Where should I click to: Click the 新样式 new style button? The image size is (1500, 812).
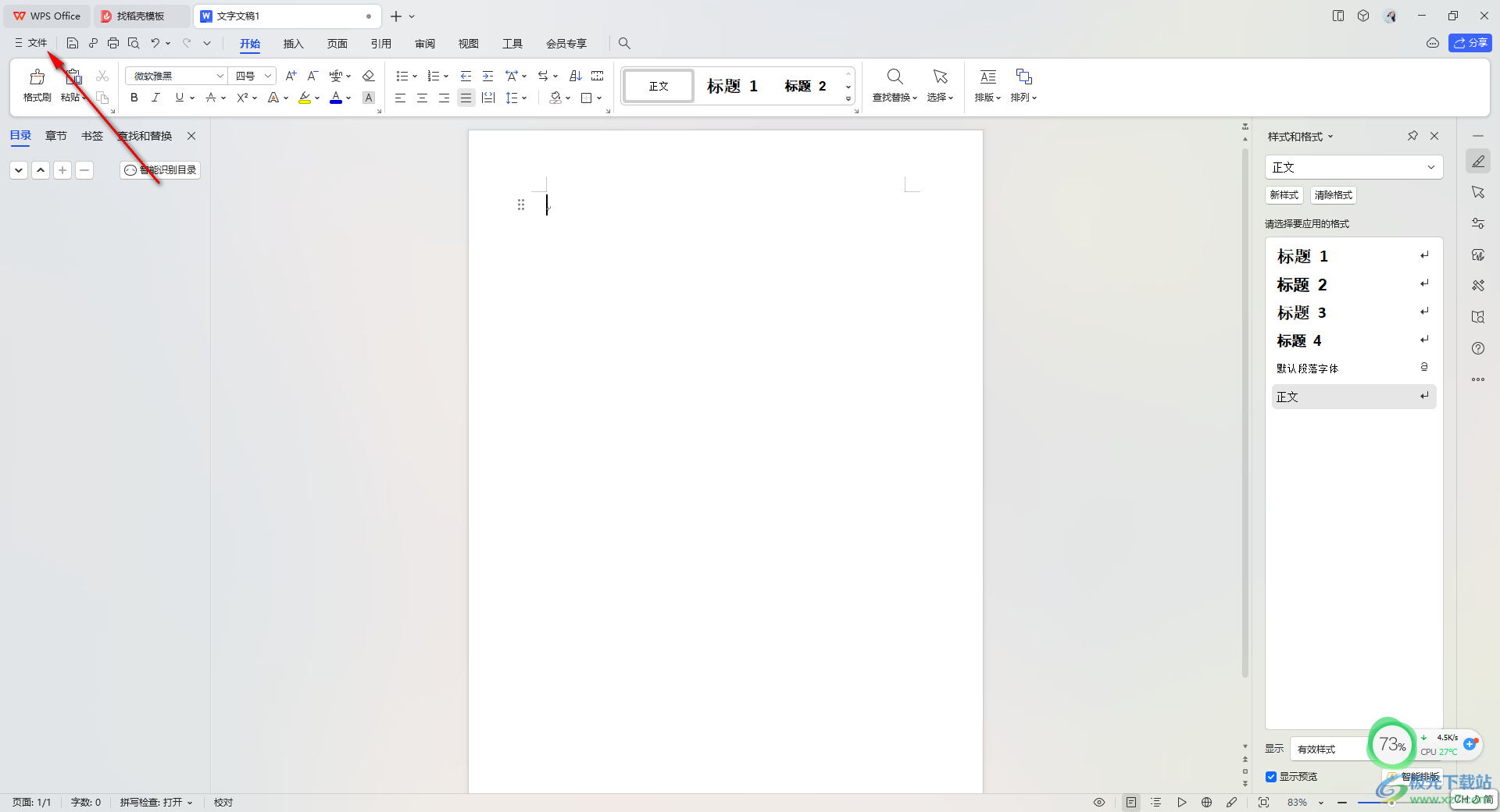tap(1284, 195)
